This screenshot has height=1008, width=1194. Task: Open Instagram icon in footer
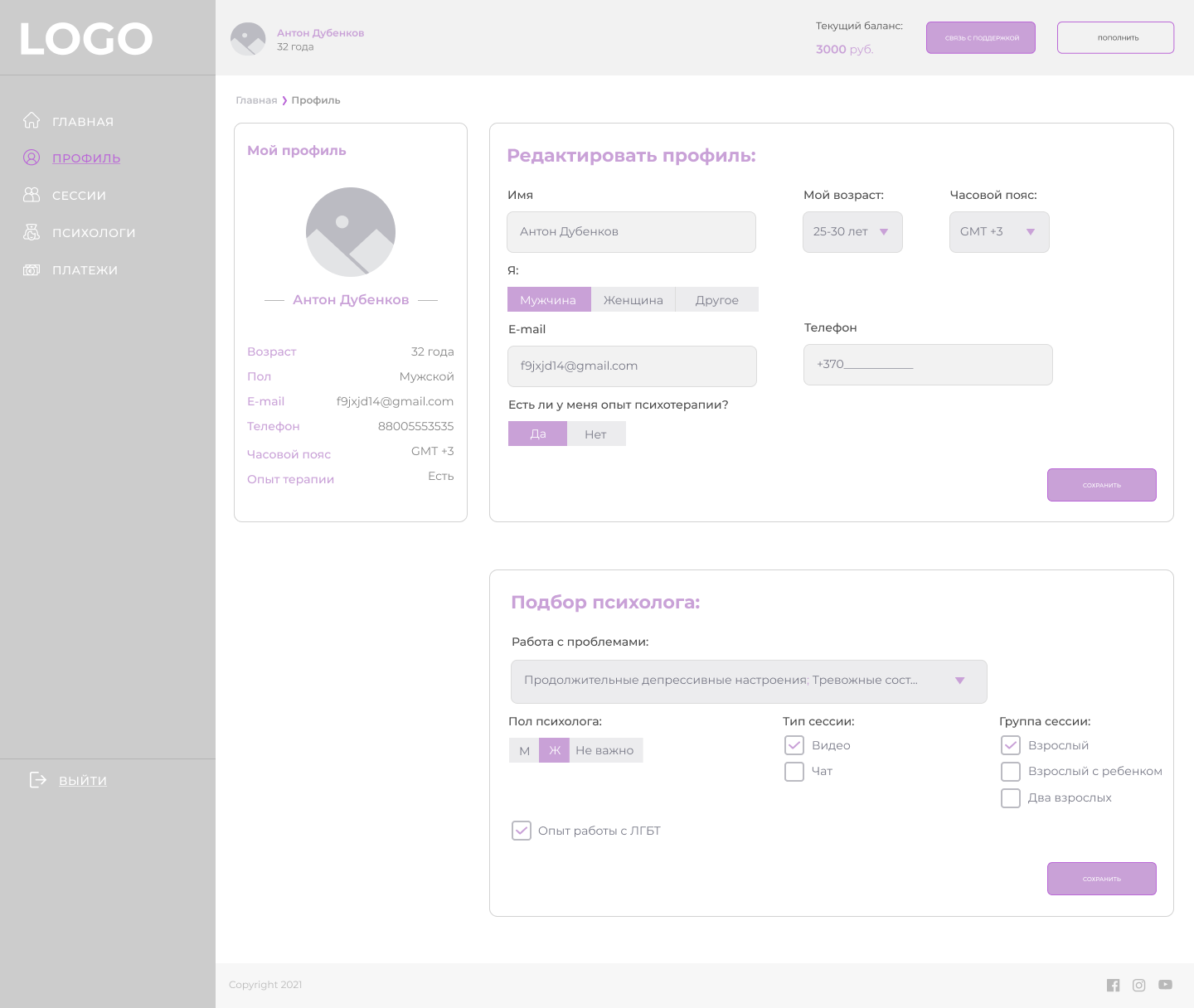coord(1139,985)
